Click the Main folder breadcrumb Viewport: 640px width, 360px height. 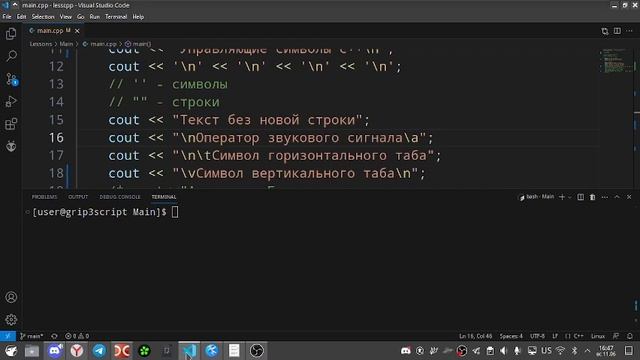(x=66, y=44)
